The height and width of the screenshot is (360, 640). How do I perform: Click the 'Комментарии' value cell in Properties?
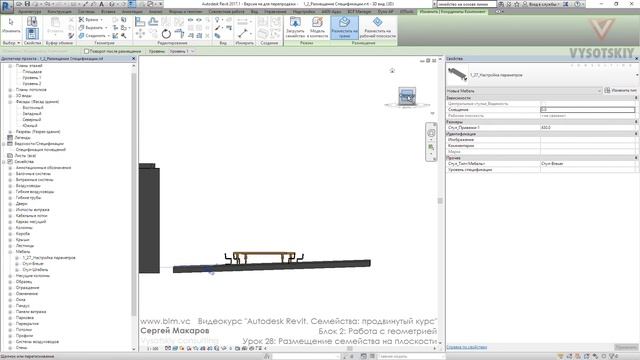coord(588,146)
